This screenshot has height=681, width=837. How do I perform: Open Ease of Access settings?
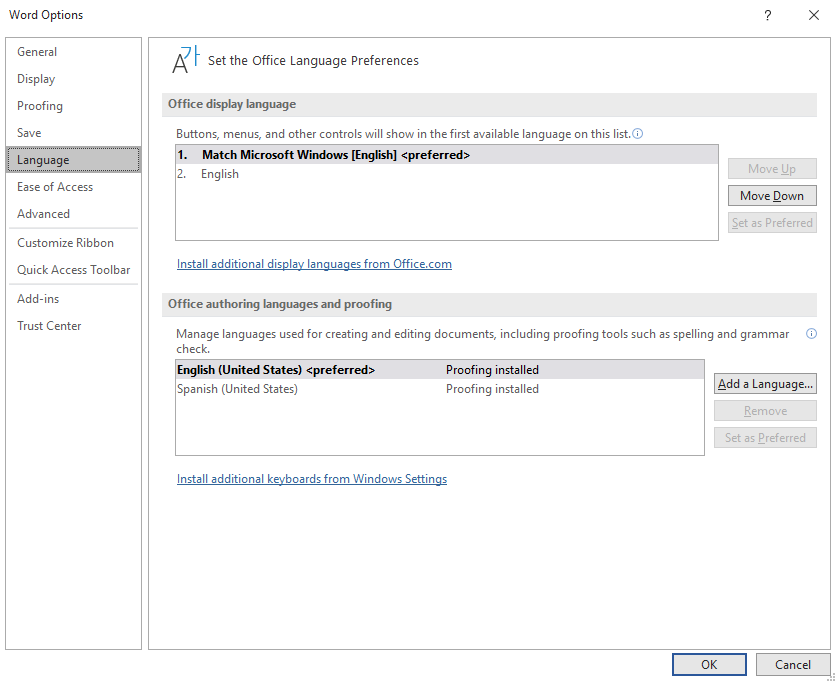pos(73,187)
